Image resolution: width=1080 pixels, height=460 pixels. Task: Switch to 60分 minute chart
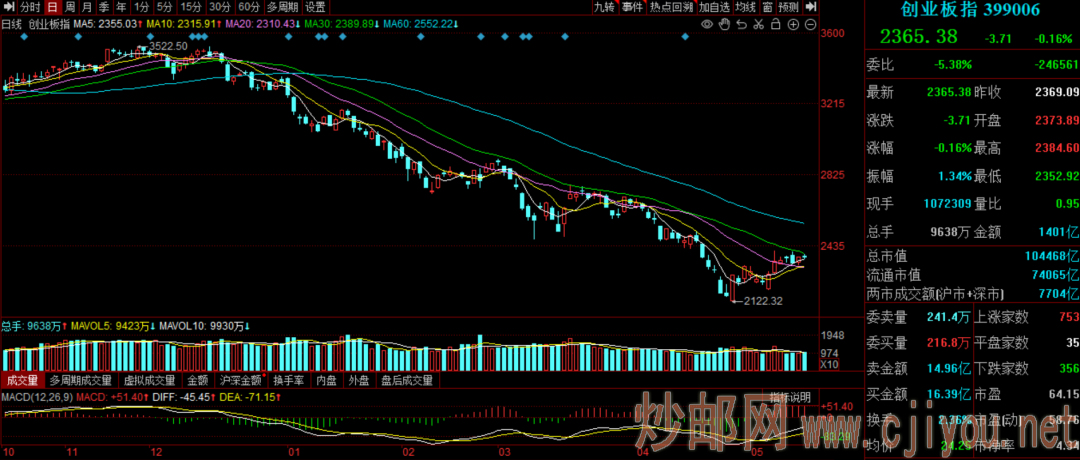(x=249, y=8)
